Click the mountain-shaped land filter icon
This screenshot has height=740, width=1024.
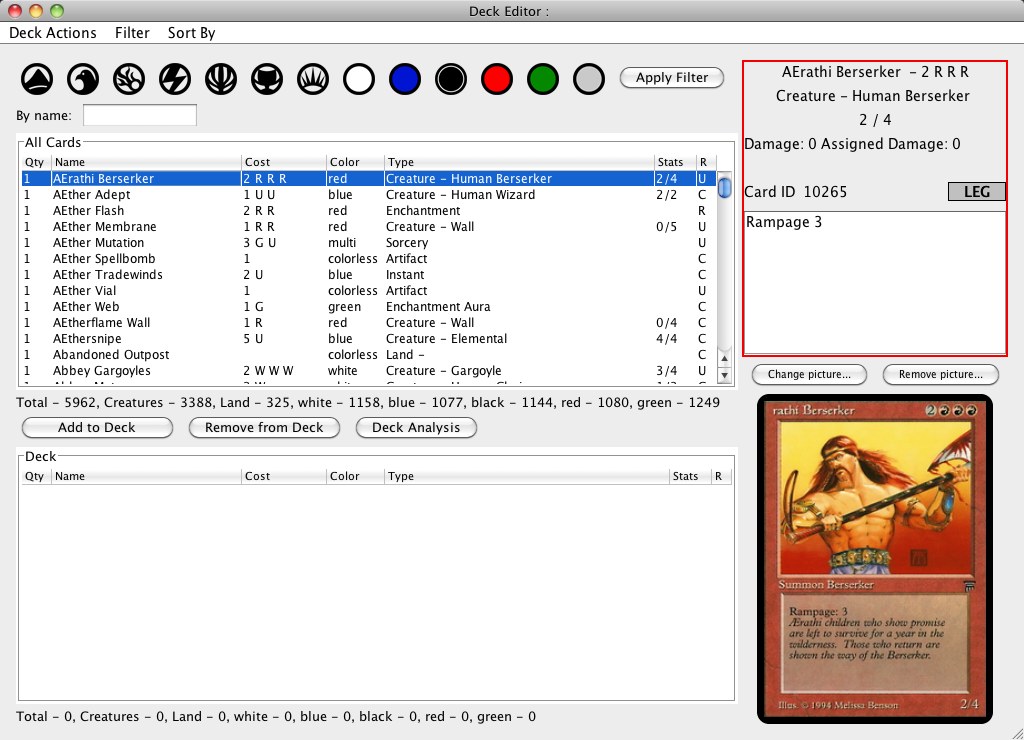[x=37, y=78]
